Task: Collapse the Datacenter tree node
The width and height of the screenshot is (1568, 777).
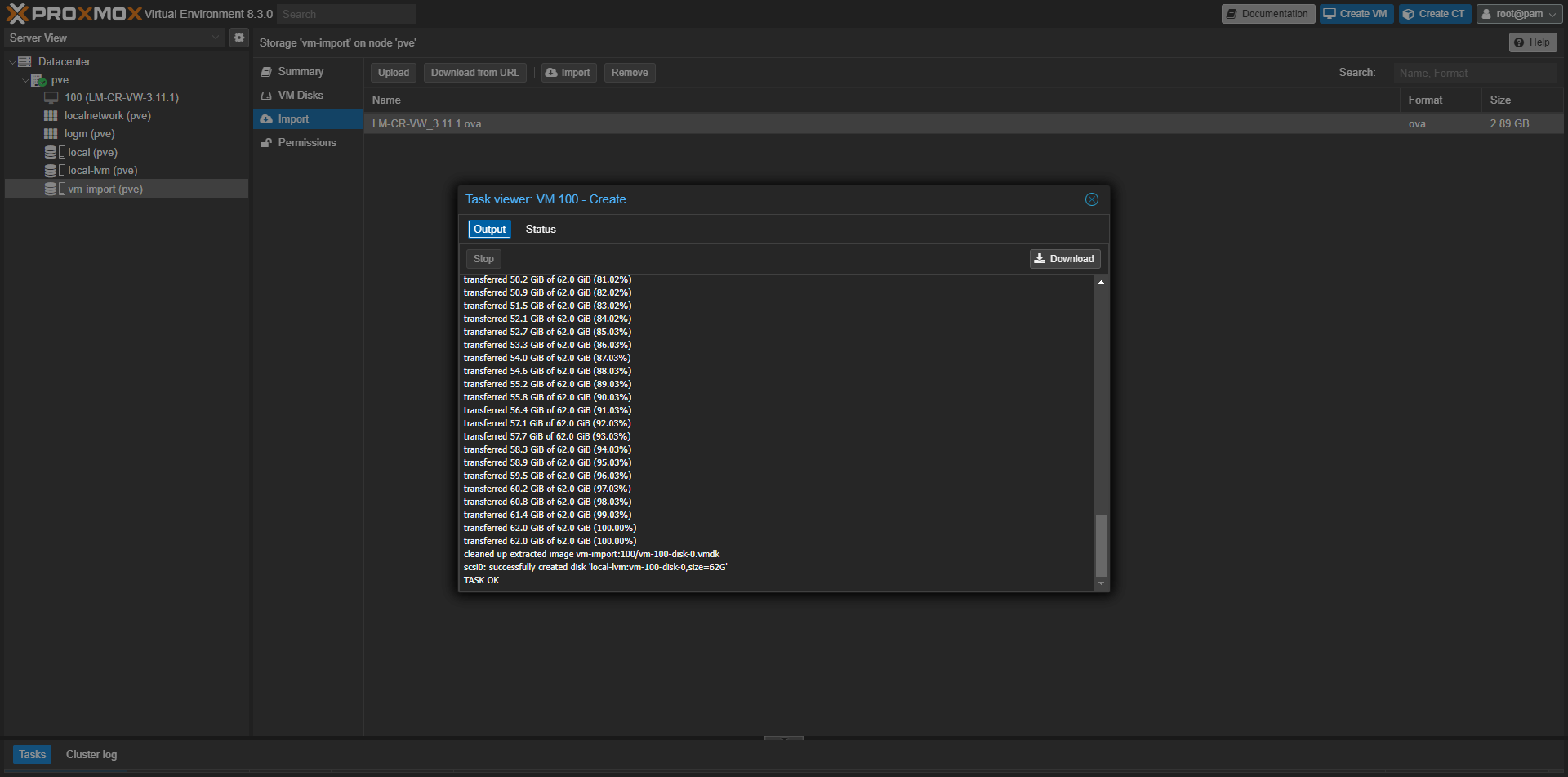Action: pos(11,62)
